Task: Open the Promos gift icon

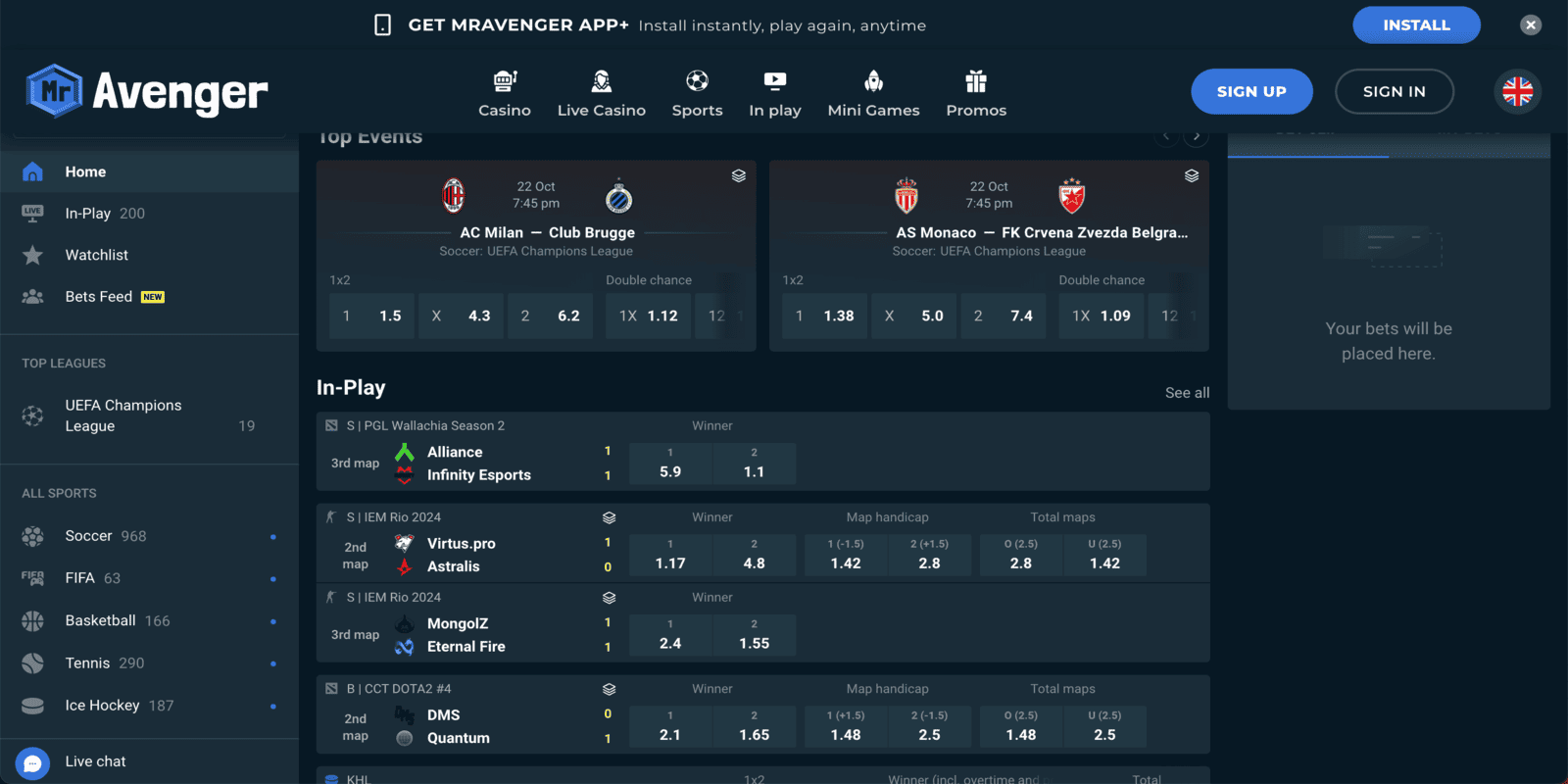Action: tap(975, 81)
